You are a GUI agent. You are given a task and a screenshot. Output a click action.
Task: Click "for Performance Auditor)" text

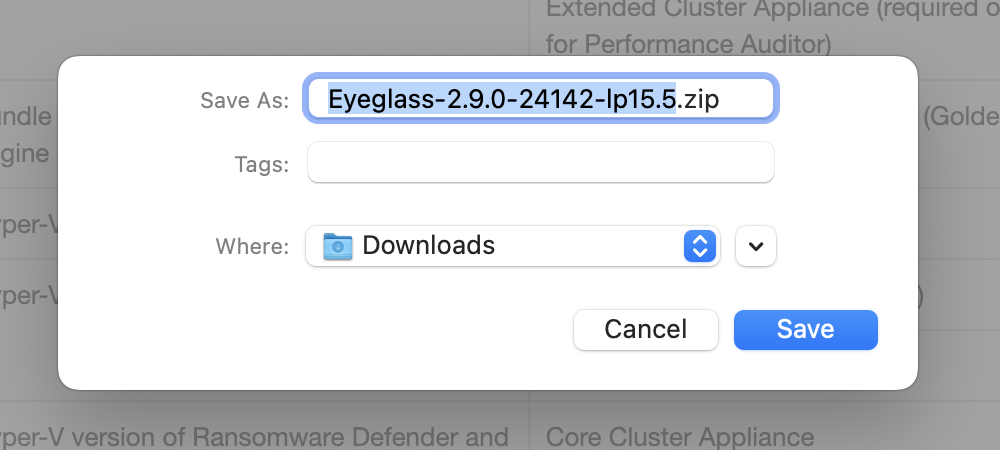[689, 44]
